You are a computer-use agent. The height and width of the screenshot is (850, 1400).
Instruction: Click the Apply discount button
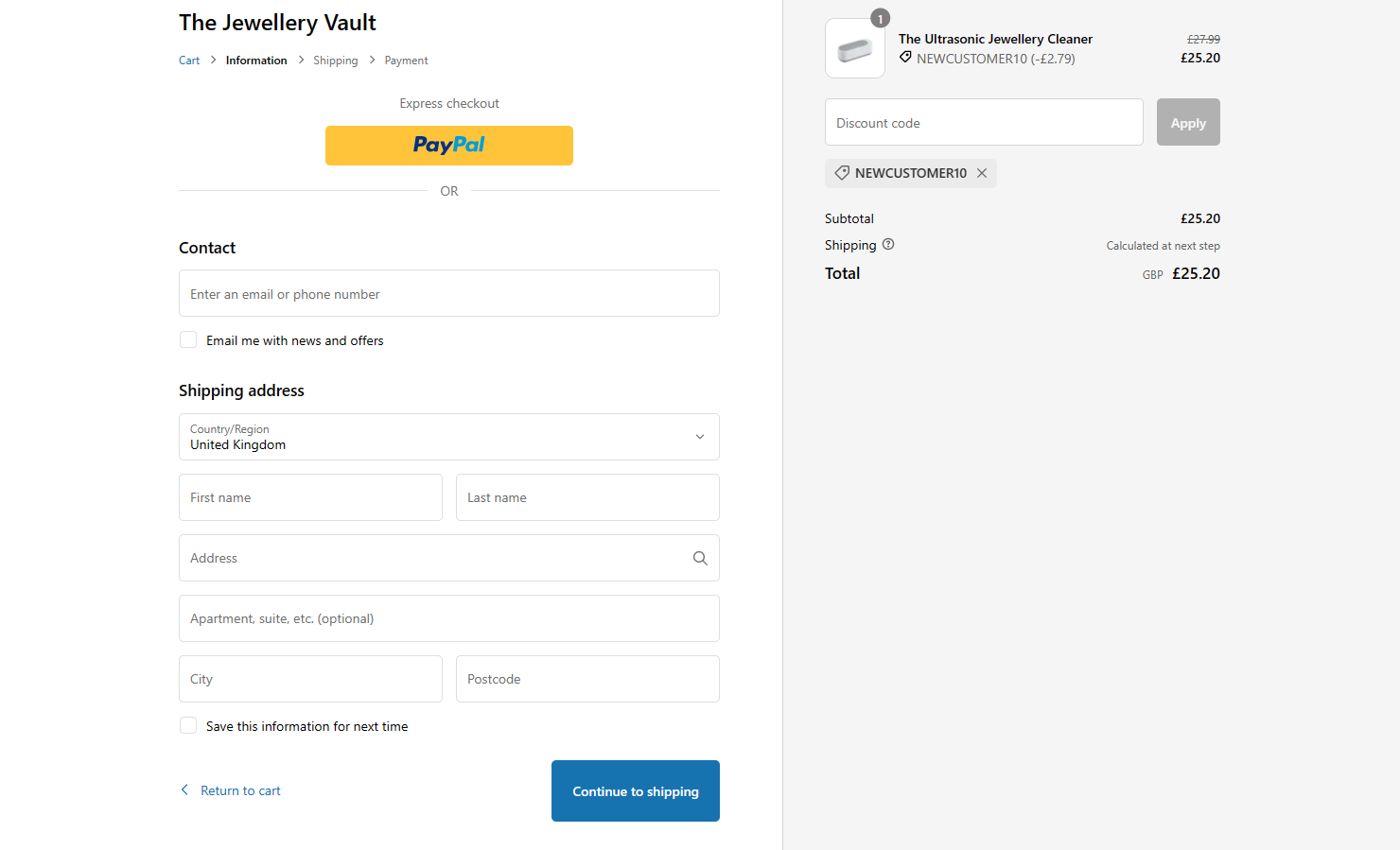(1188, 122)
